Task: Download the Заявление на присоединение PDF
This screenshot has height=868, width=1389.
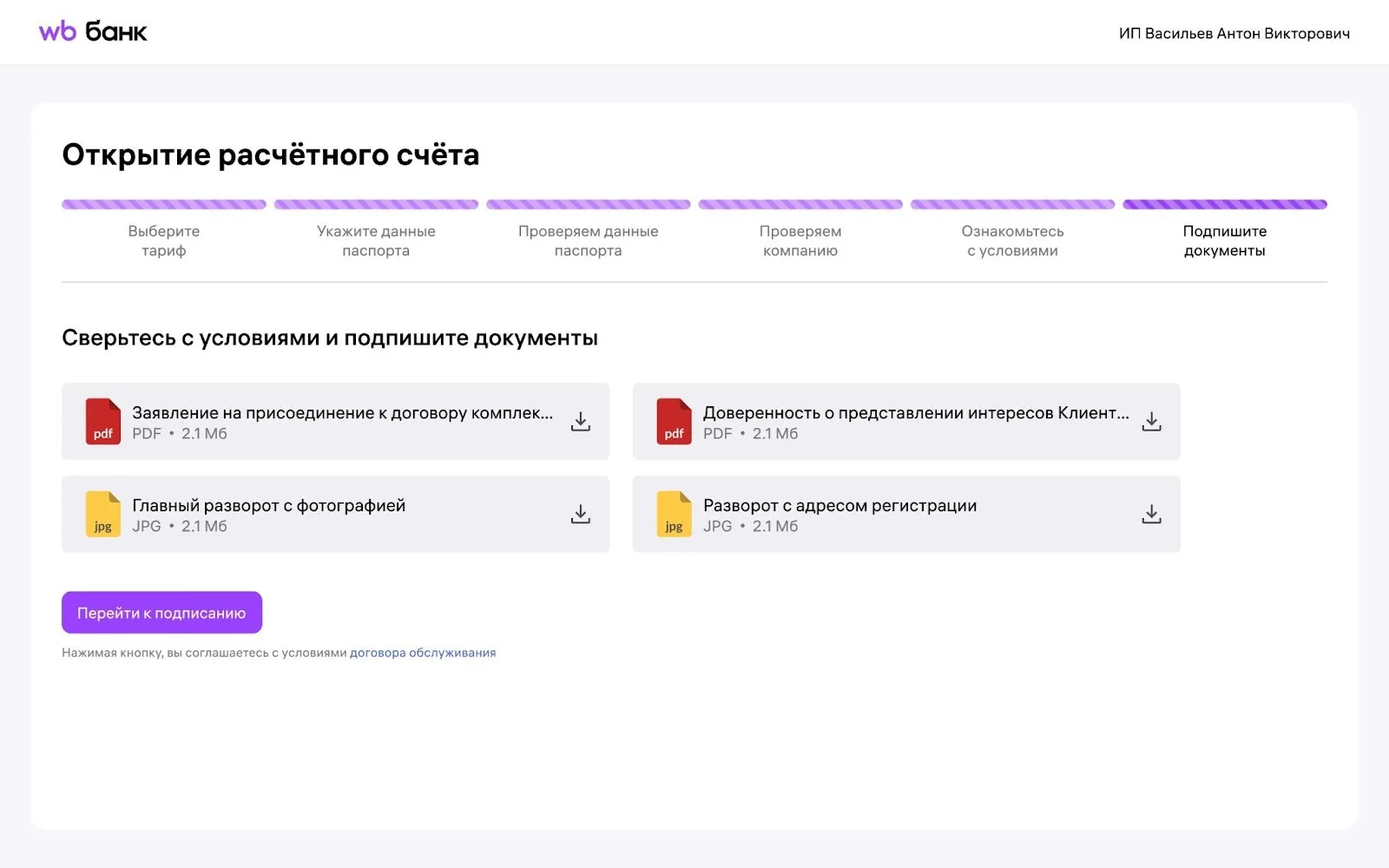Action: click(x=580, y=422)
